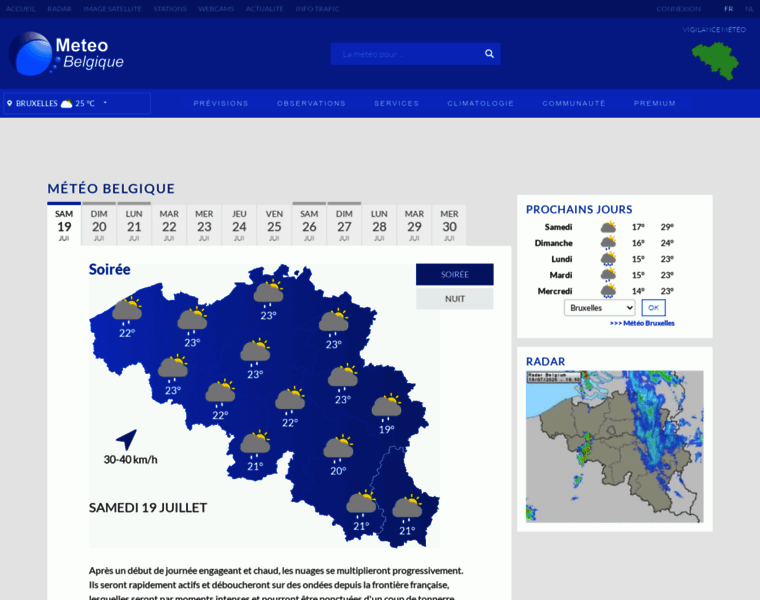Open the Prévisions menu
This screenshot has height=600, width=760.
pos(221,103)
